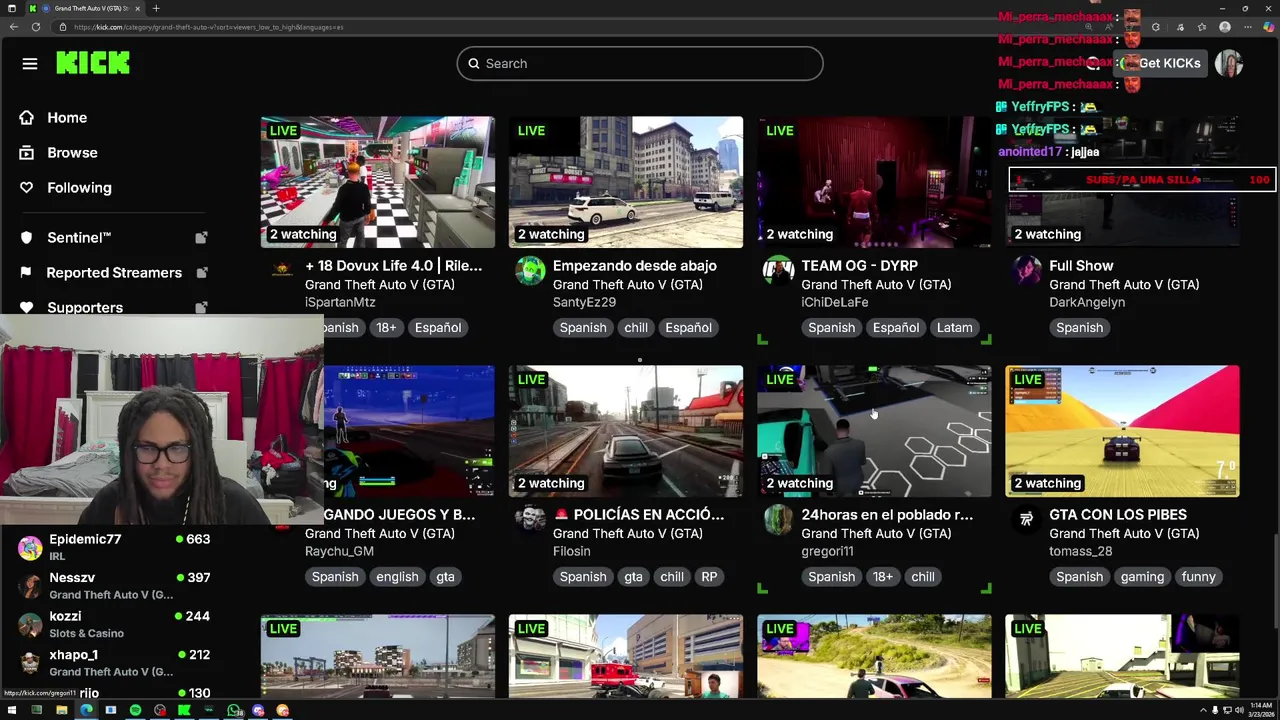Open DarkAngelyn channel name link
This screenshot has height=720, width=1280.
coord(1087,302)
